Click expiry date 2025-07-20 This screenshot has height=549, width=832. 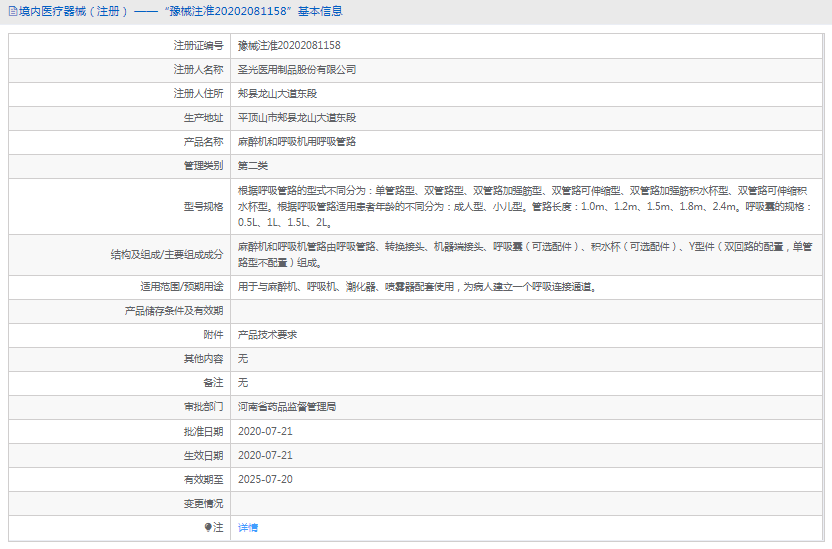point(265,480)
